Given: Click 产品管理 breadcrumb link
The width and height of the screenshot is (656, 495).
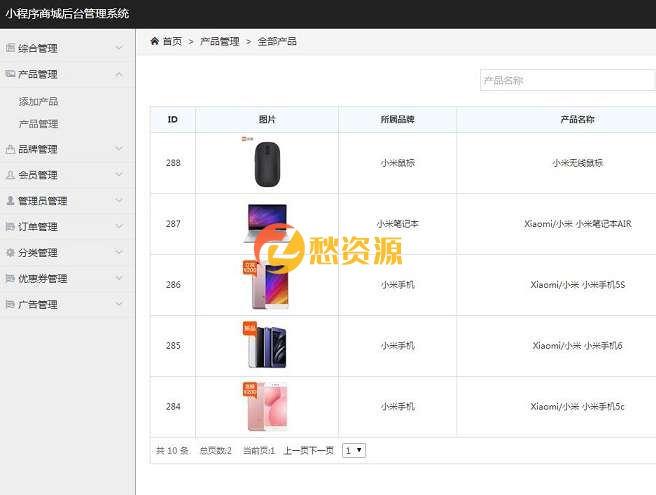Looking at the screenshot, I should point(220,41).
